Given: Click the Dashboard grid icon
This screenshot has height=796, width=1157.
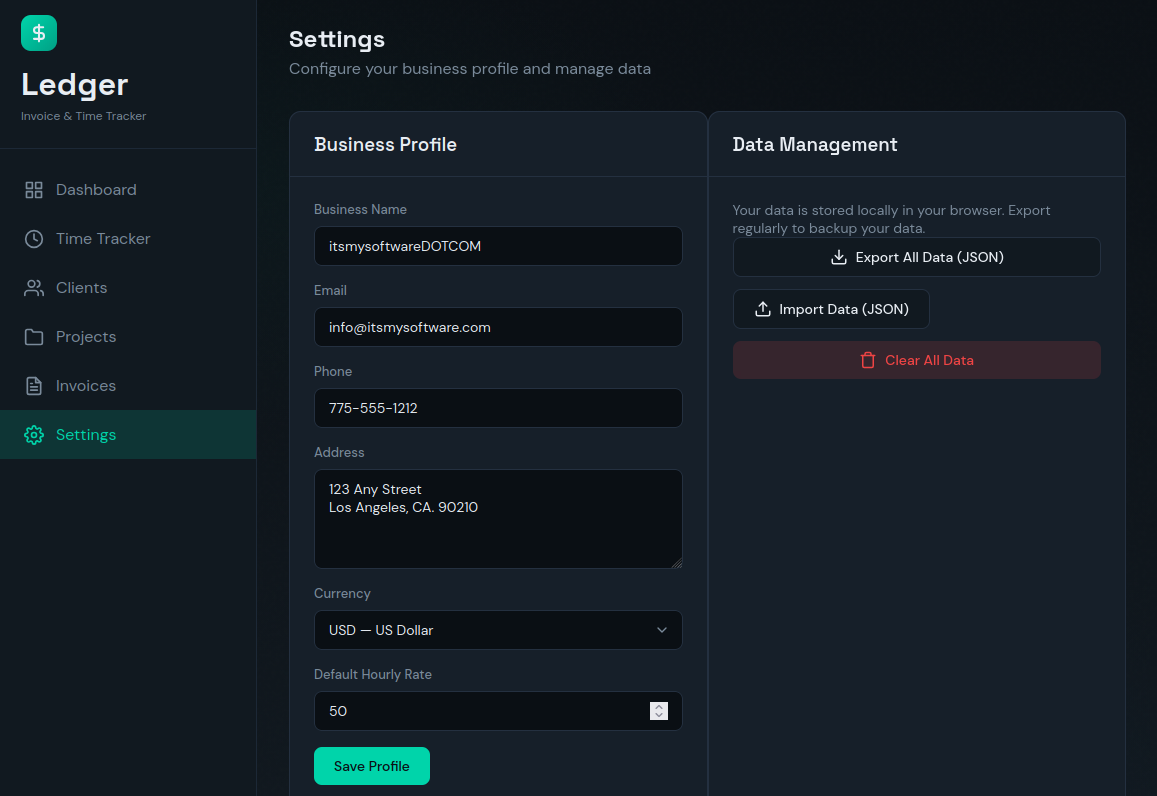Looking at the screenshot, I should click(34, 190).
